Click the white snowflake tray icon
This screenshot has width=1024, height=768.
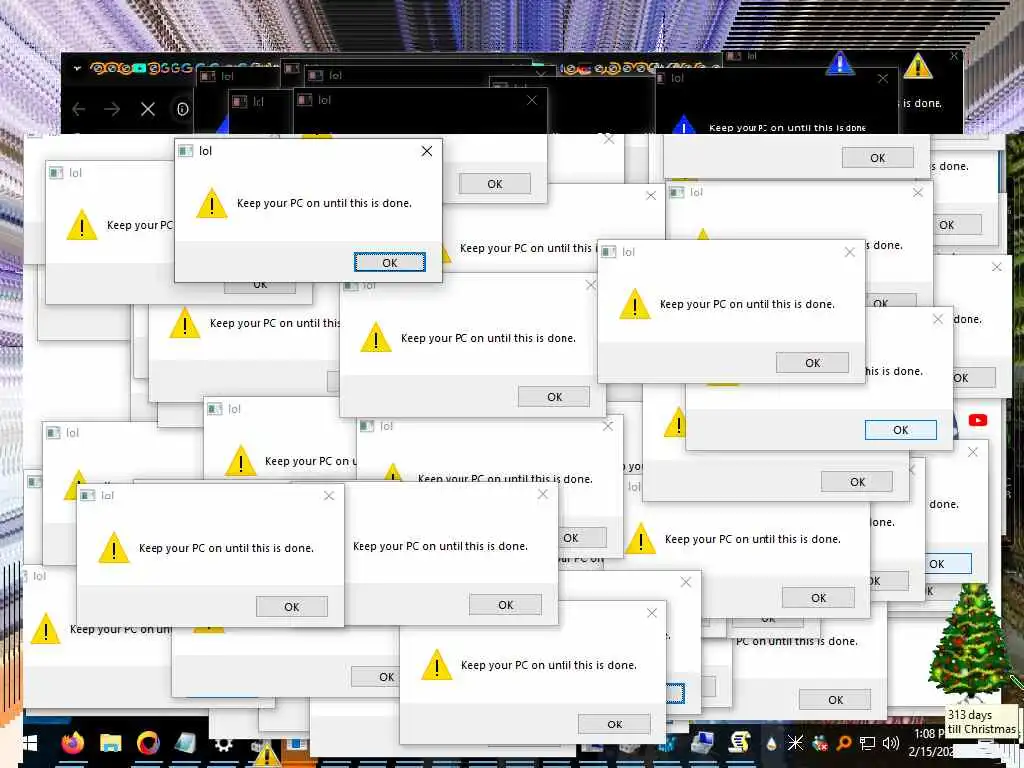tap(795, 743)
